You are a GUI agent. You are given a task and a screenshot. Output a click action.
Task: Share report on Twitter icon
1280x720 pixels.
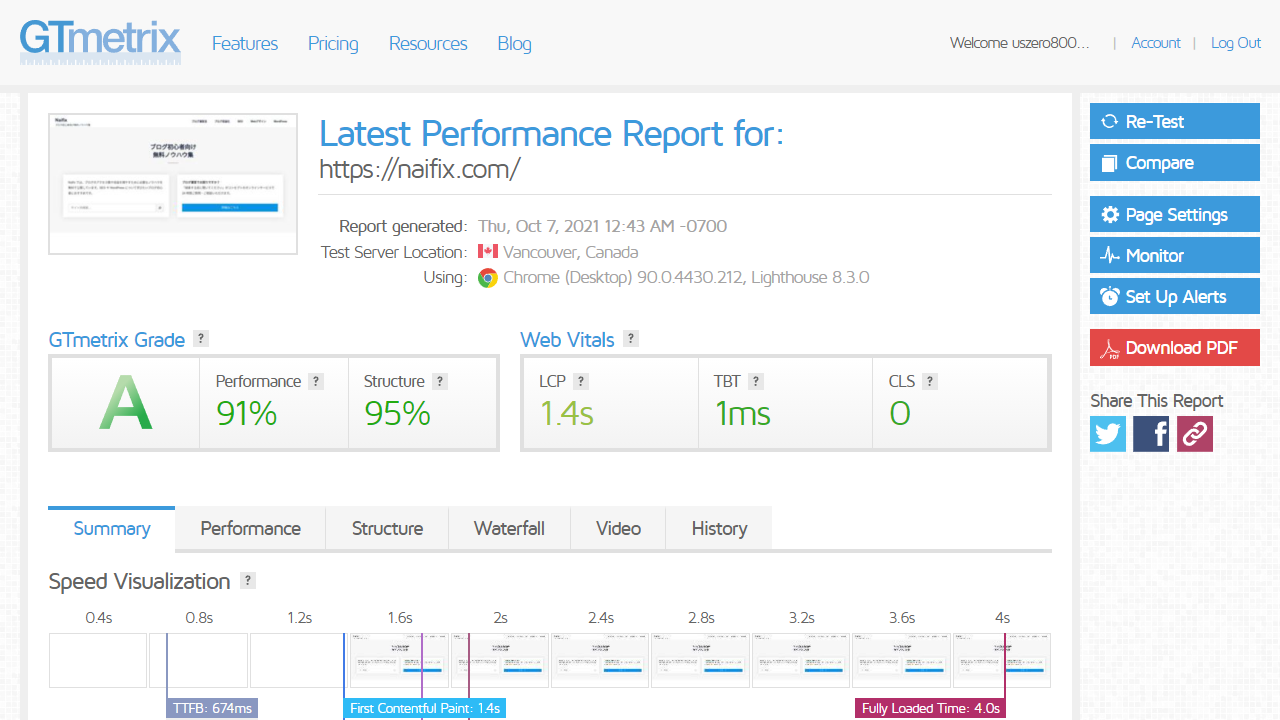tap(1108, 434)
